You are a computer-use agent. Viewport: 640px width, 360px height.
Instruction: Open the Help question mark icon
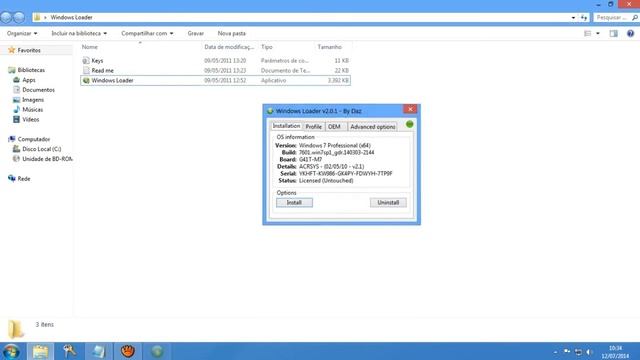click(x=630, y=33)
